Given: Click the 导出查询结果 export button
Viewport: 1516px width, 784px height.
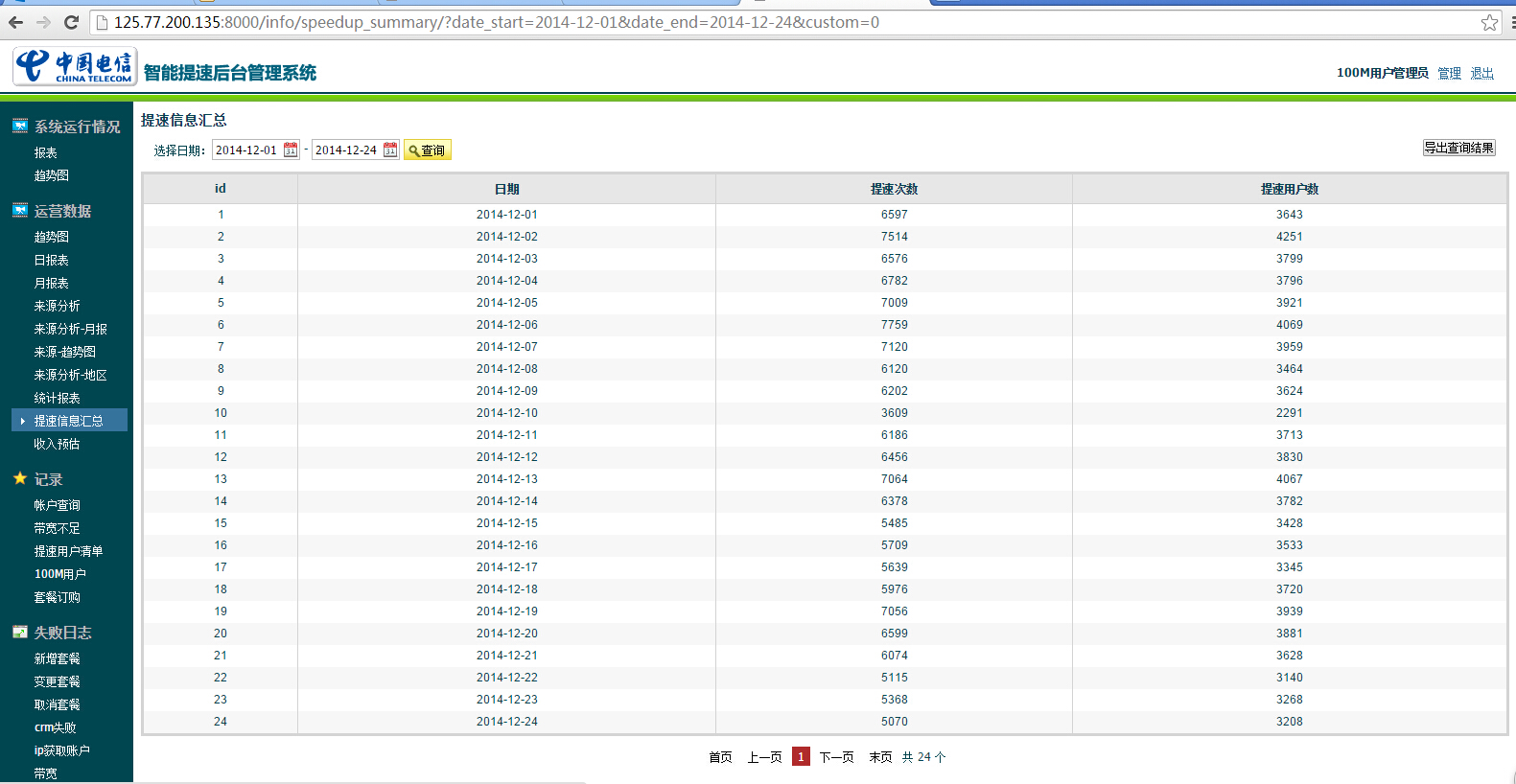Looking at the screenshot, I should pyautogui.click(x=1458, y=148).
